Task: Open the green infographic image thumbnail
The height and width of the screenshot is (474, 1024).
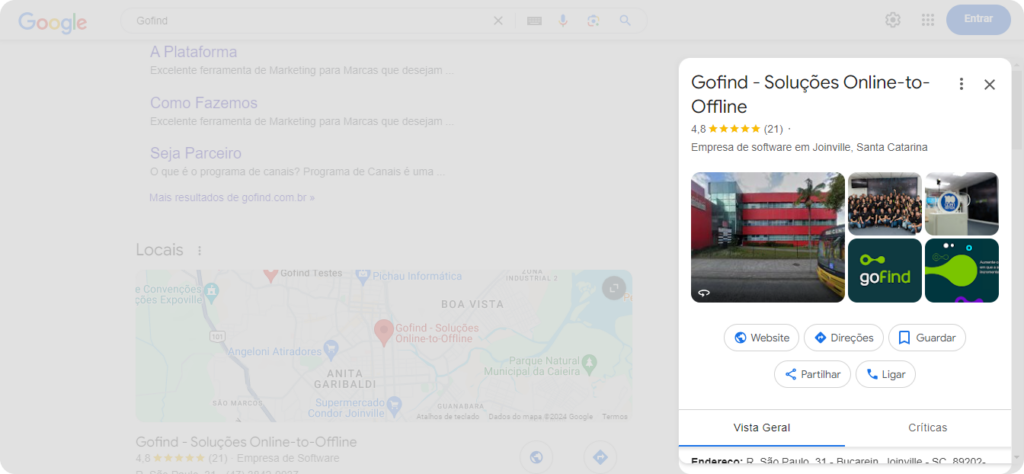Action: tap(962, 270)
